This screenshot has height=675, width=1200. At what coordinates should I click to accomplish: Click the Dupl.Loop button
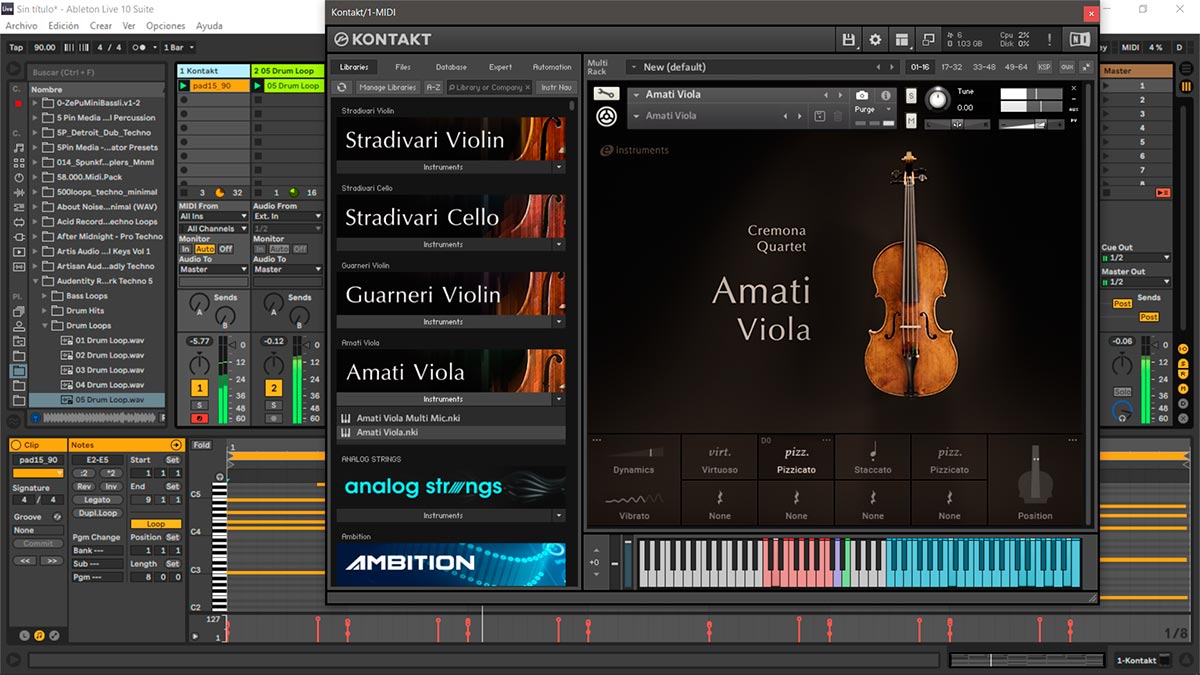coord(97,513)
